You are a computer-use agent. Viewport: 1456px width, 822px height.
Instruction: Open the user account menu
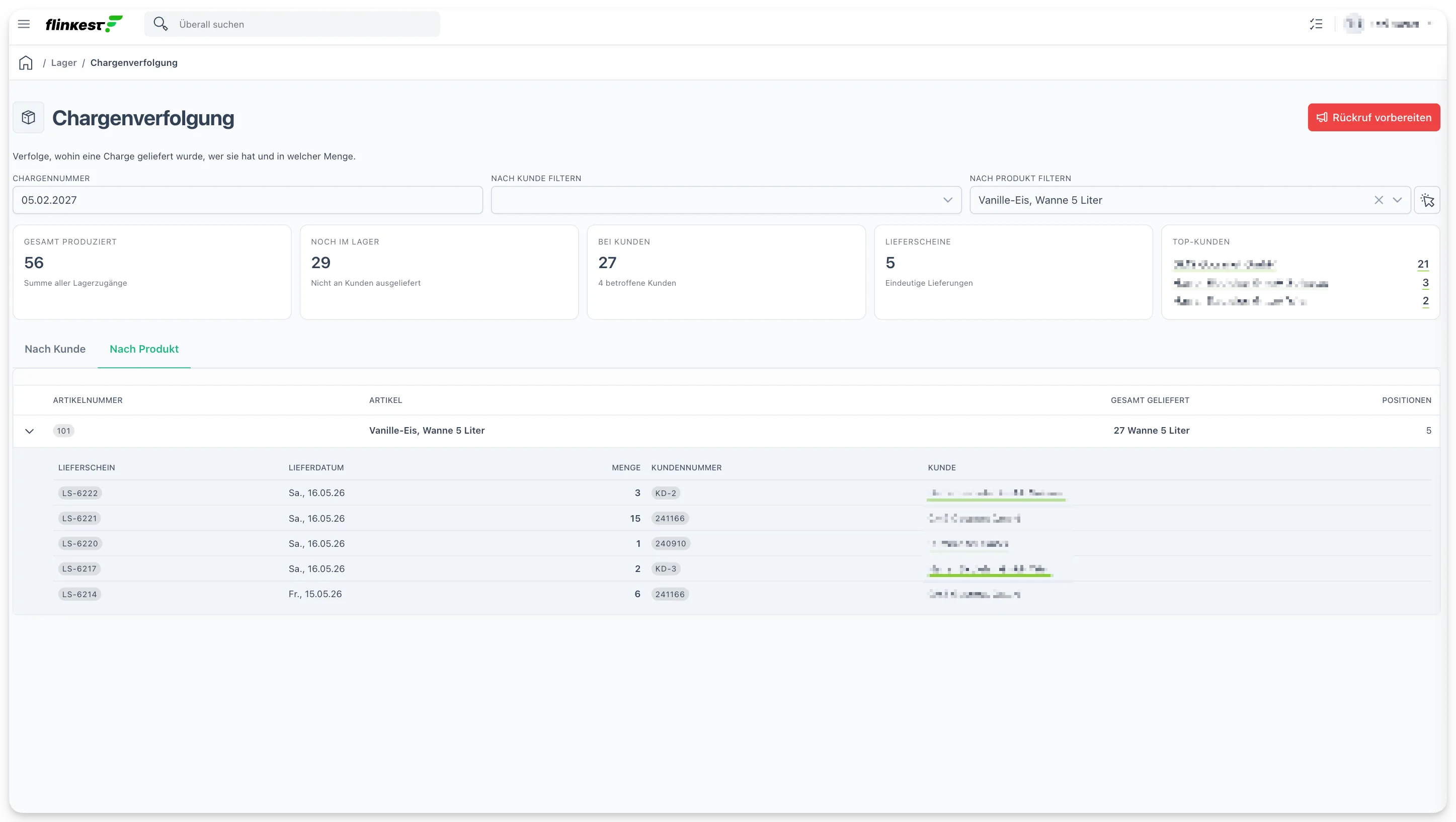(x=1387, y=24)
